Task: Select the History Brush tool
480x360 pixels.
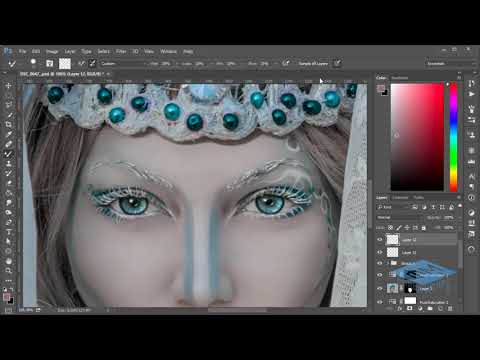Action: (x=9, y=173)
